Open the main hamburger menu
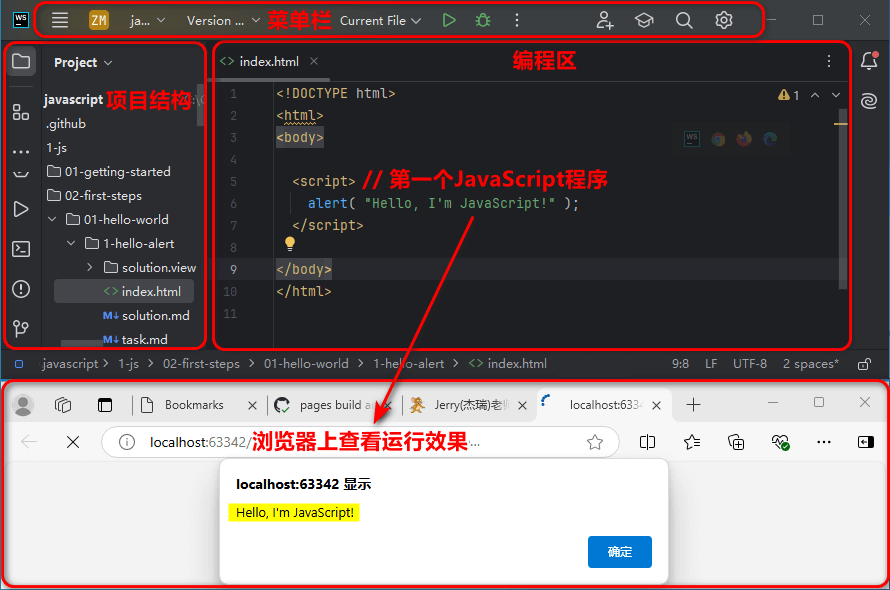890x590 pixels. pos(60,20)
